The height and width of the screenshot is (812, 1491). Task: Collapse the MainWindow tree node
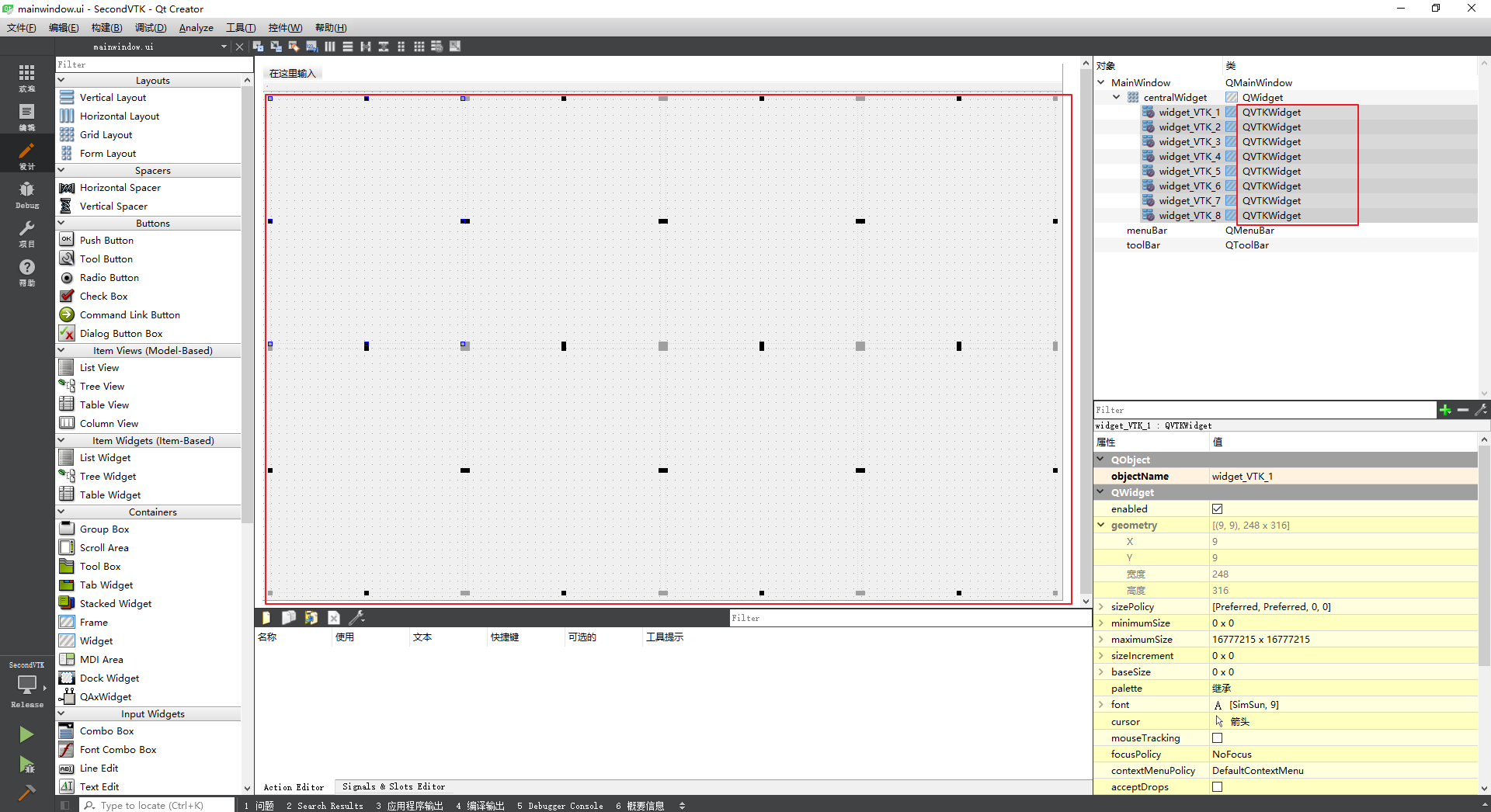coord(1101,82)
